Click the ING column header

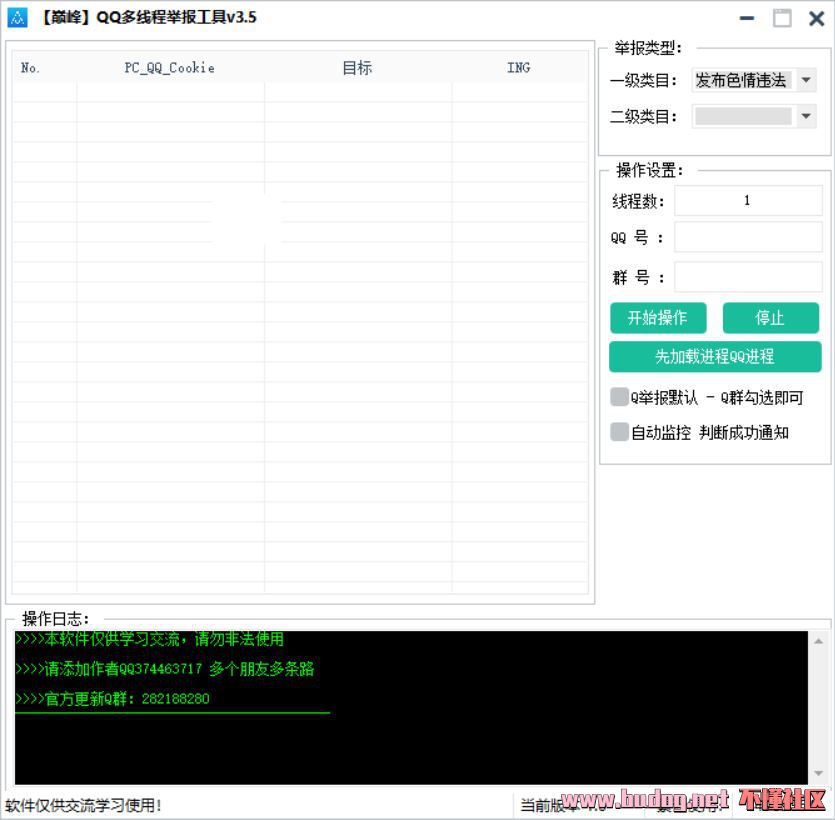[519, 68]
